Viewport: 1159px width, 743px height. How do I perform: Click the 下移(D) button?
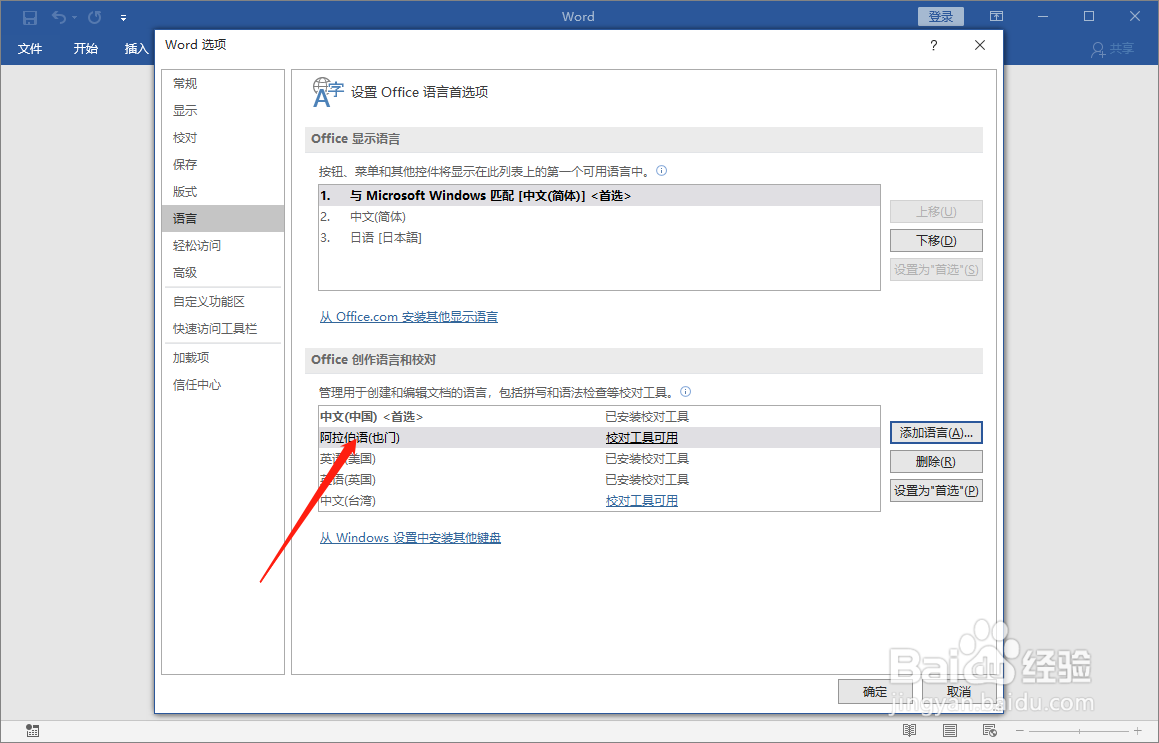(x=936, y=241)
